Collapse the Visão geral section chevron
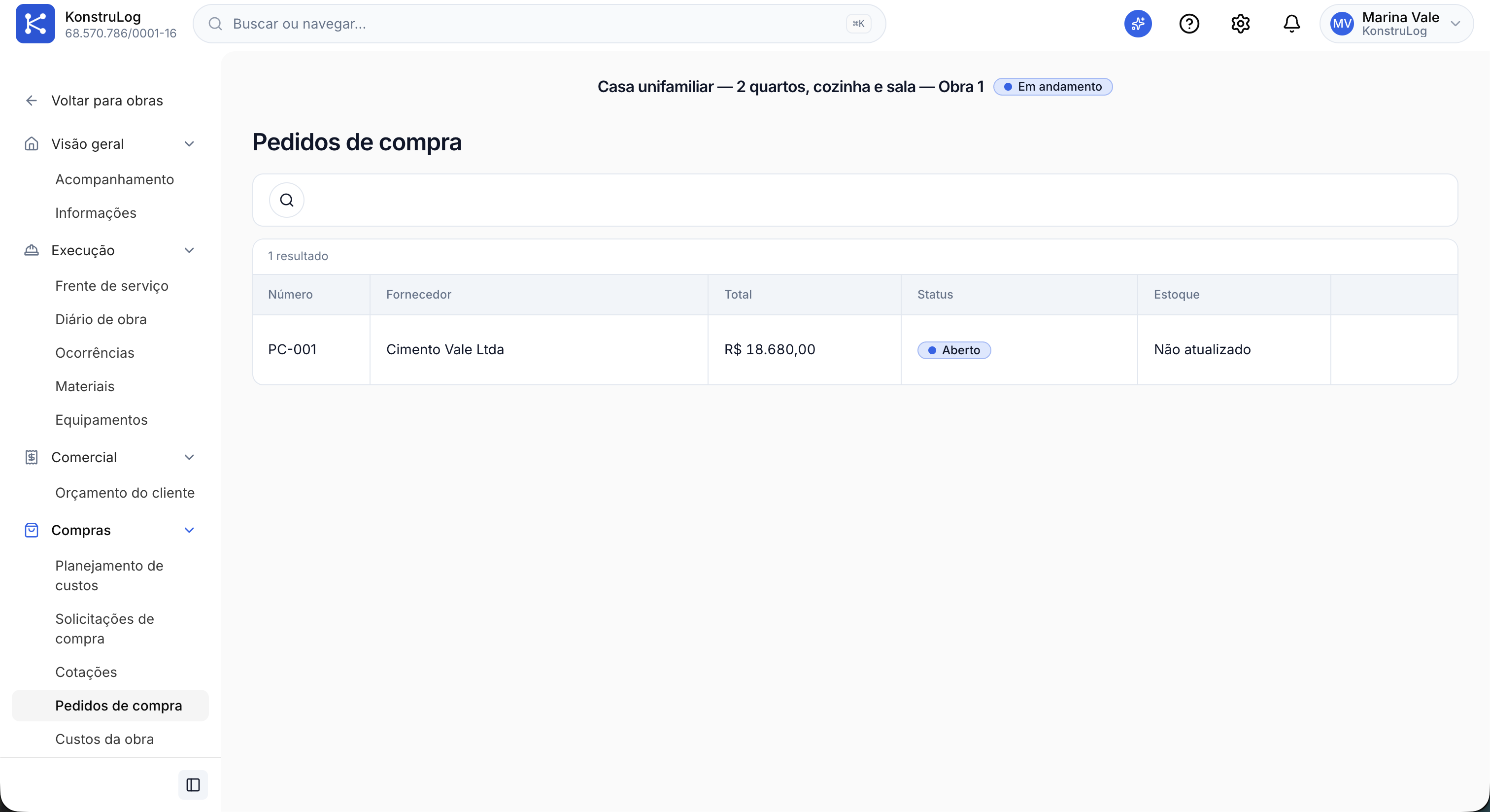The height and width of the screenshot is (812, 1490). point(189,143)
